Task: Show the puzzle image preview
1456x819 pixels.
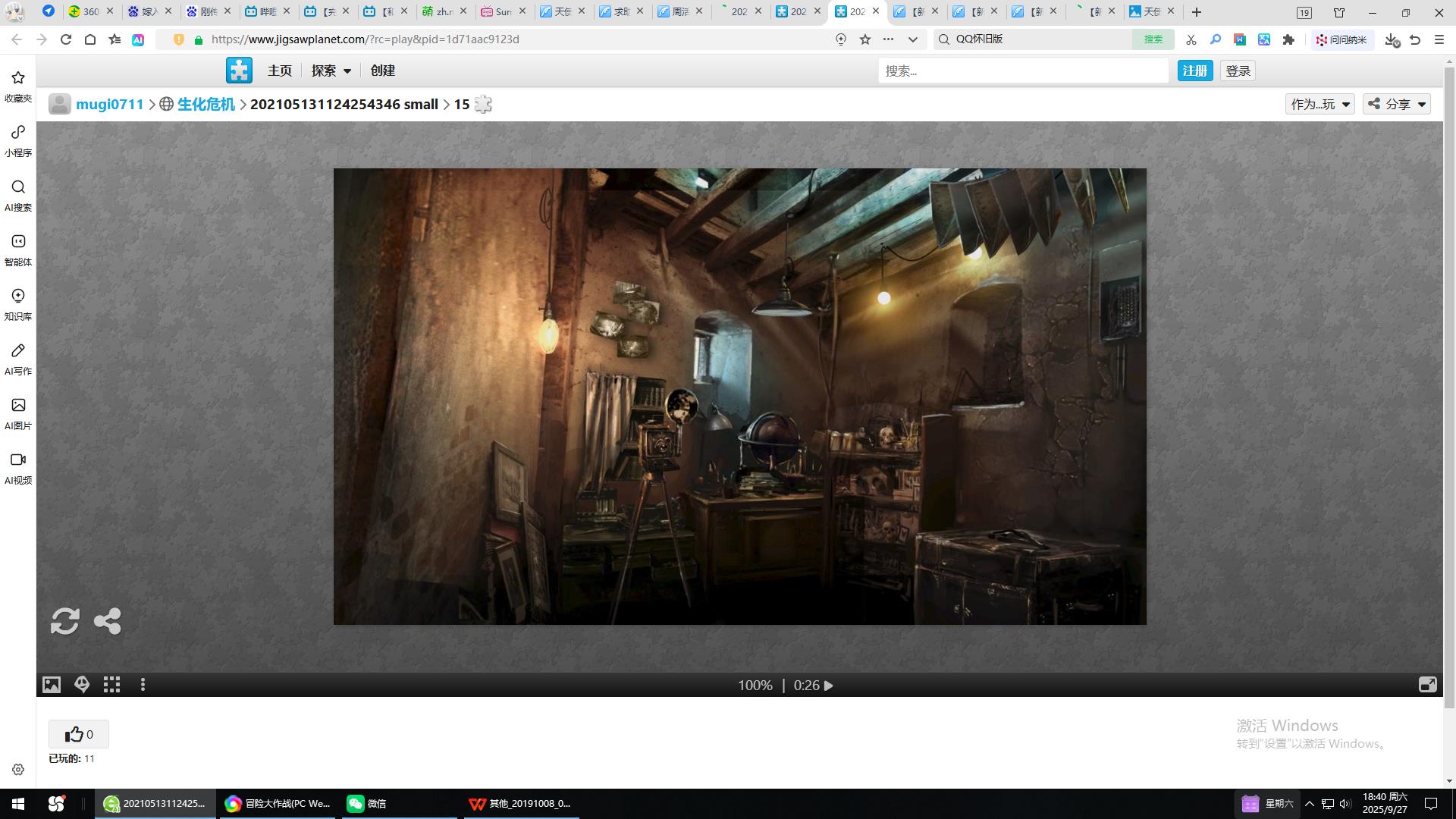Action: tap(51, 685)
